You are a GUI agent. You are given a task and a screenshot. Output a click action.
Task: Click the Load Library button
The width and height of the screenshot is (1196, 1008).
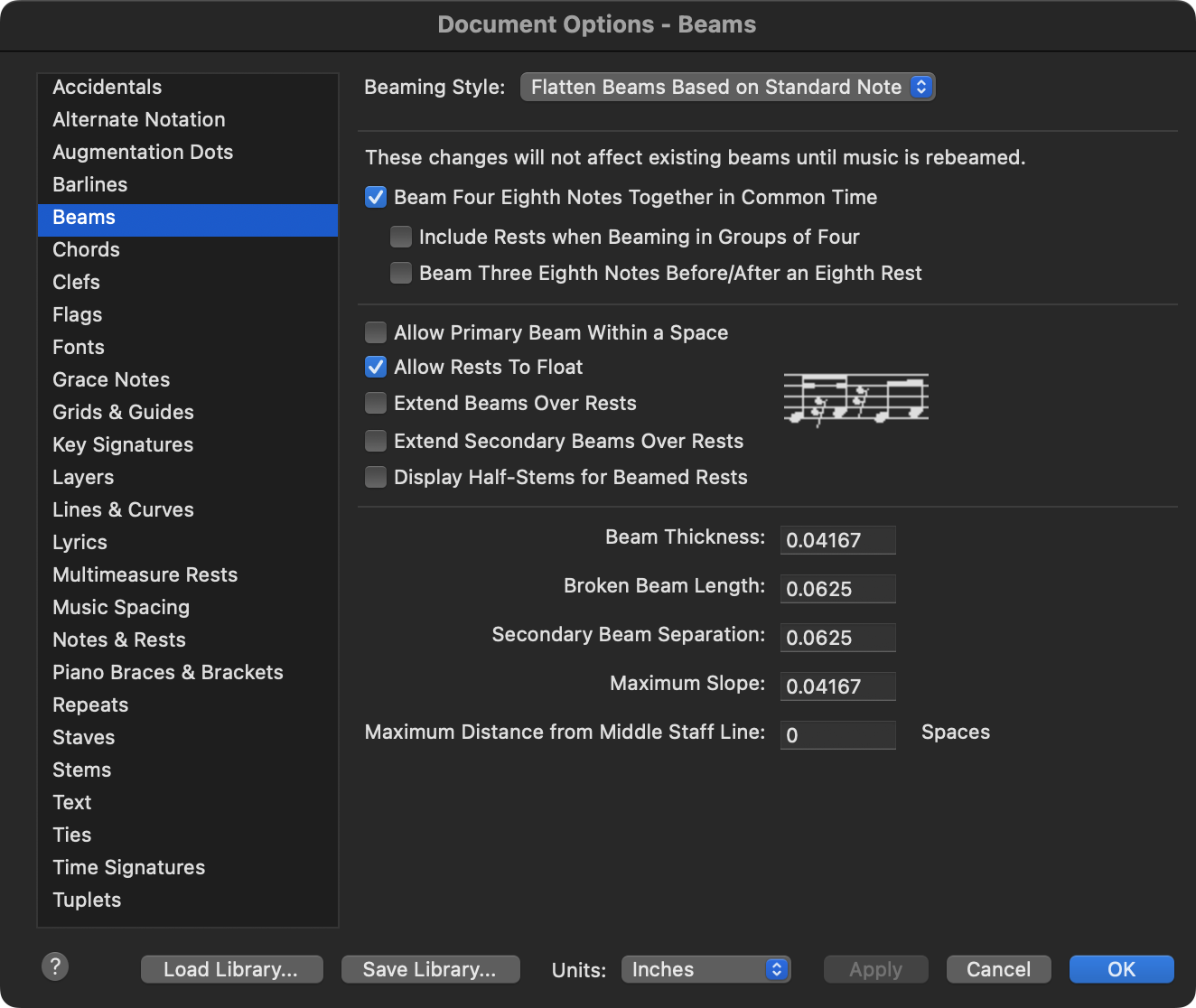pyautogui.click(x=231, y=970)
